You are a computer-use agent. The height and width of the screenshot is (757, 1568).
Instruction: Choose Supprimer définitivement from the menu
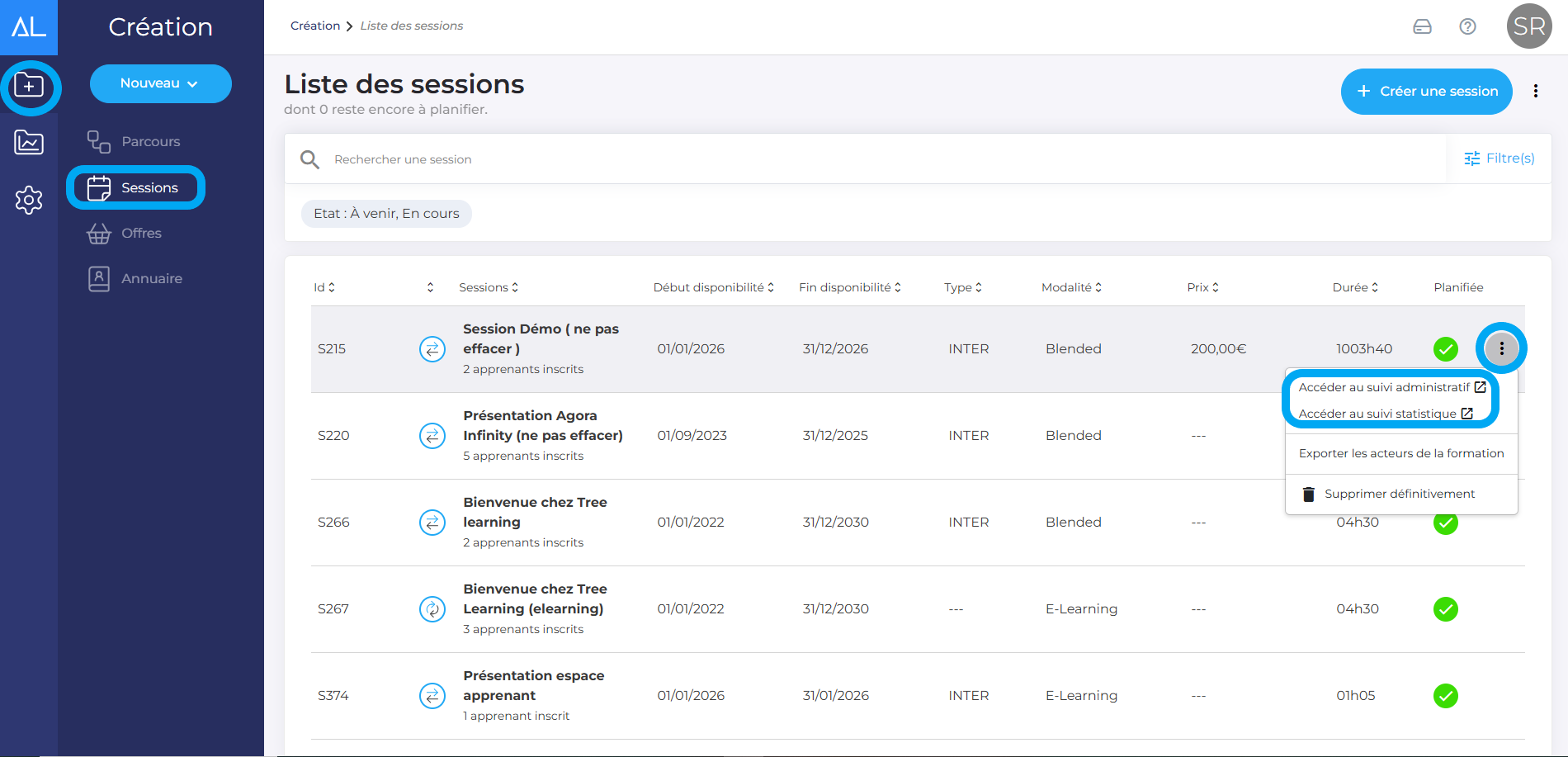point(1399,494)
